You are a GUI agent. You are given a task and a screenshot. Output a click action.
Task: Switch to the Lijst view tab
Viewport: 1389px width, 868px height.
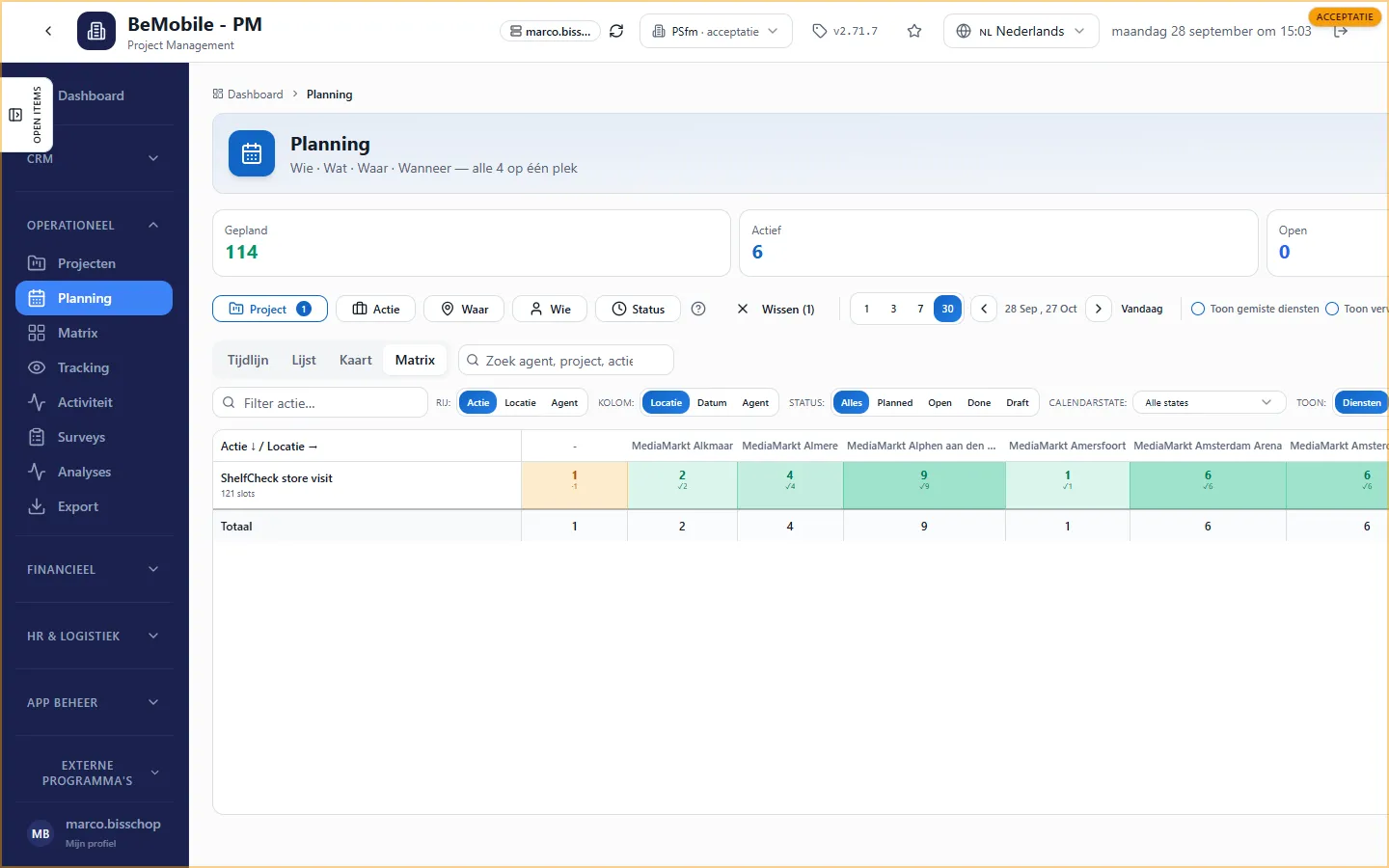coord(304,360)
